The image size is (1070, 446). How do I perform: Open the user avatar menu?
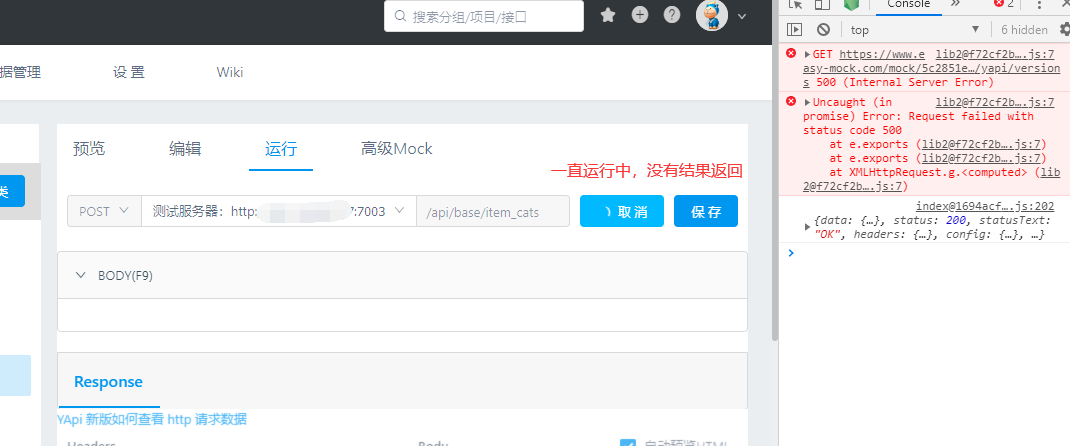click(712, 15)
